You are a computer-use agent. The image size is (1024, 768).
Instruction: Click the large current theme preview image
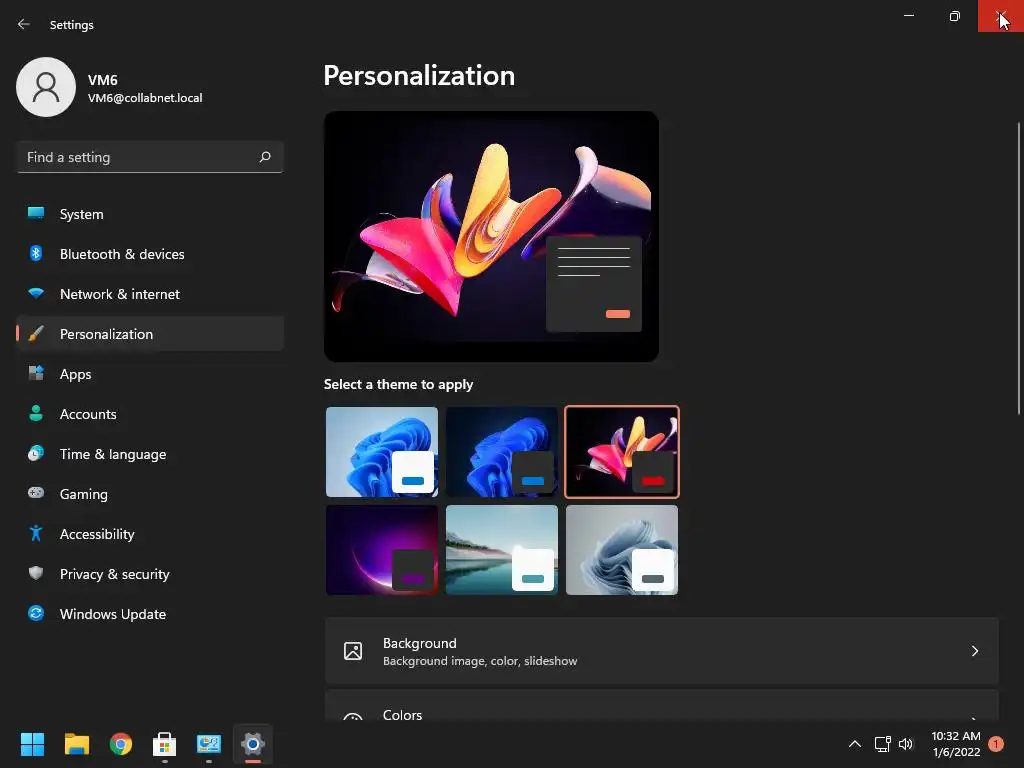pyautogui.click(x=491, y=236)
